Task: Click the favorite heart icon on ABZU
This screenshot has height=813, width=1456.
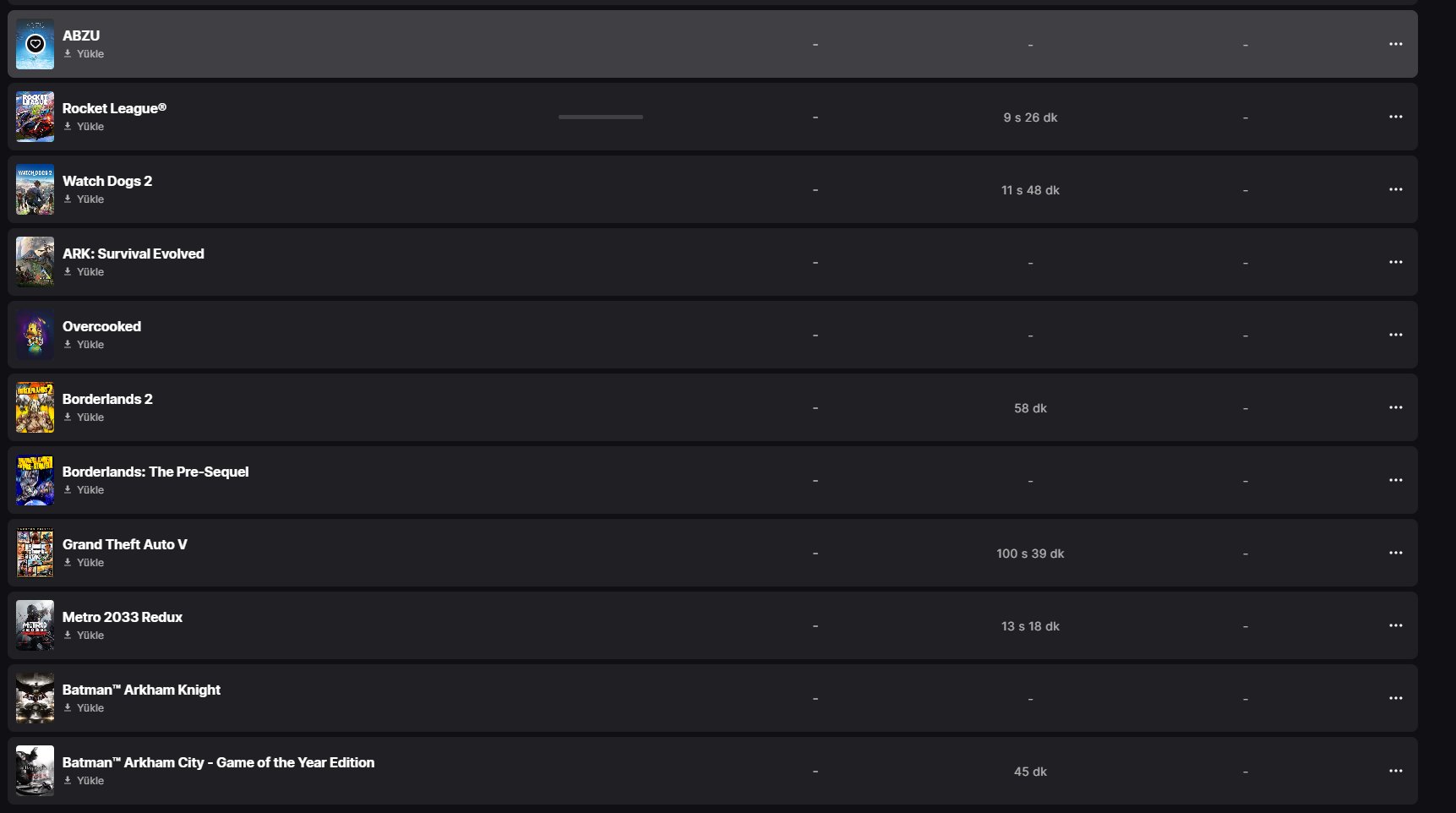Action: (35, 44)
